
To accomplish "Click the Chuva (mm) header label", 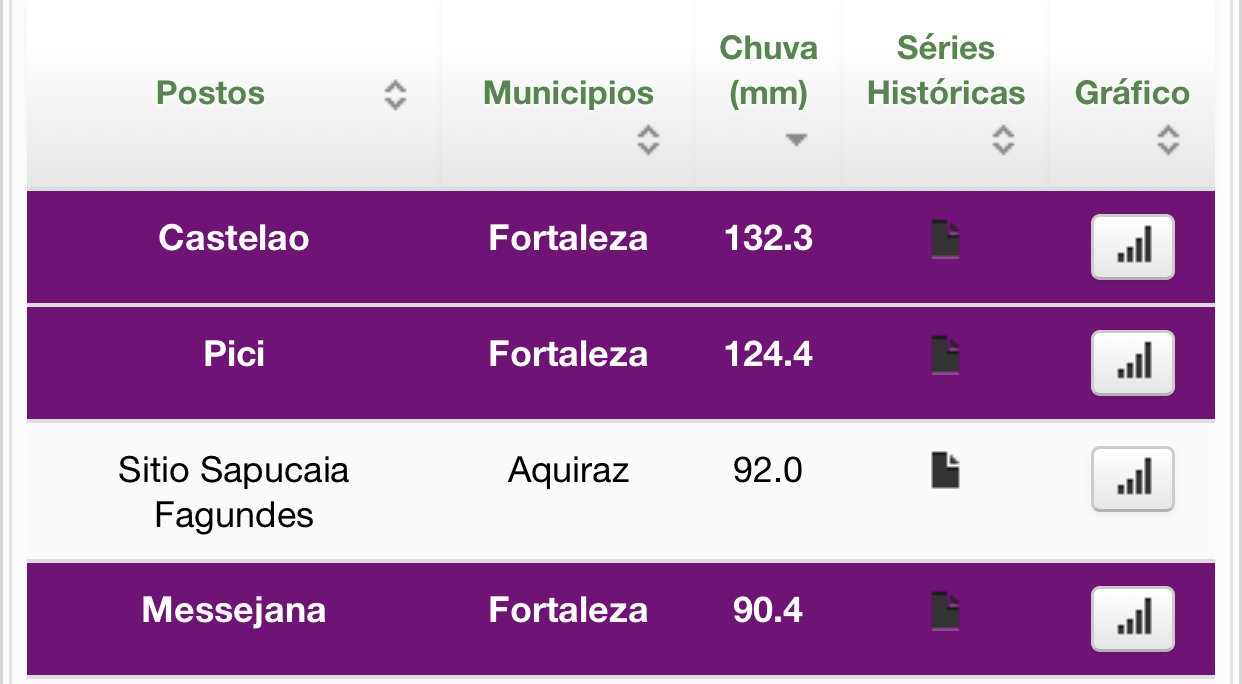I will (768, 71).
